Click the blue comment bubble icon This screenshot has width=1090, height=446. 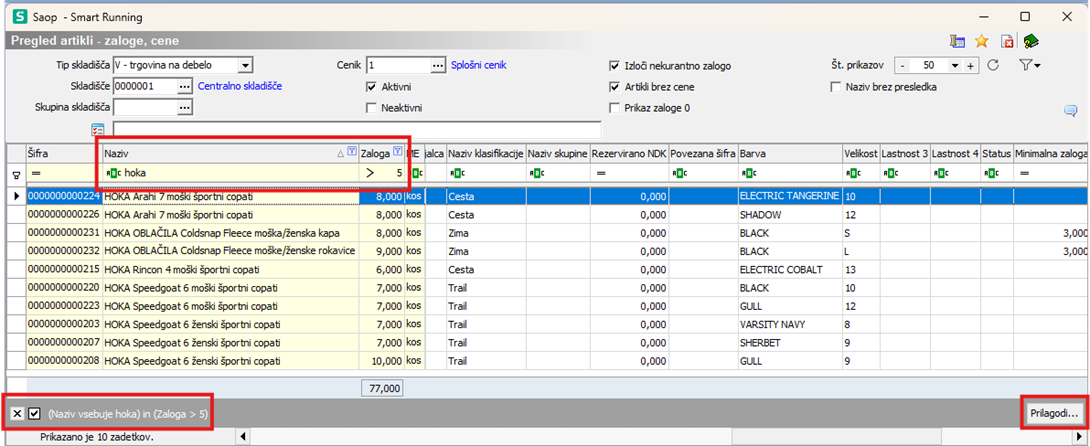(x=1070, y=110)
